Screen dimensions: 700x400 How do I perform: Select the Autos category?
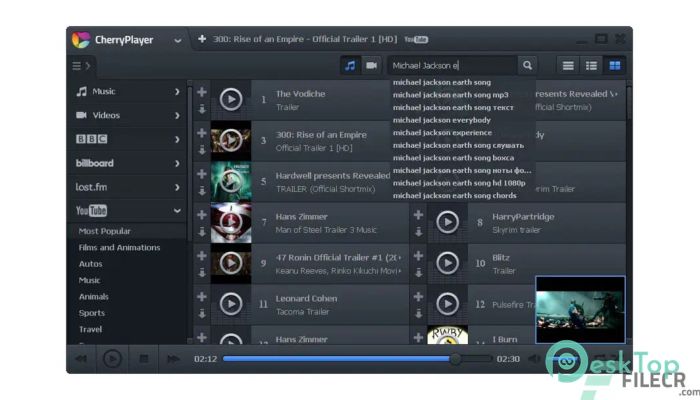tap(91, 264)
